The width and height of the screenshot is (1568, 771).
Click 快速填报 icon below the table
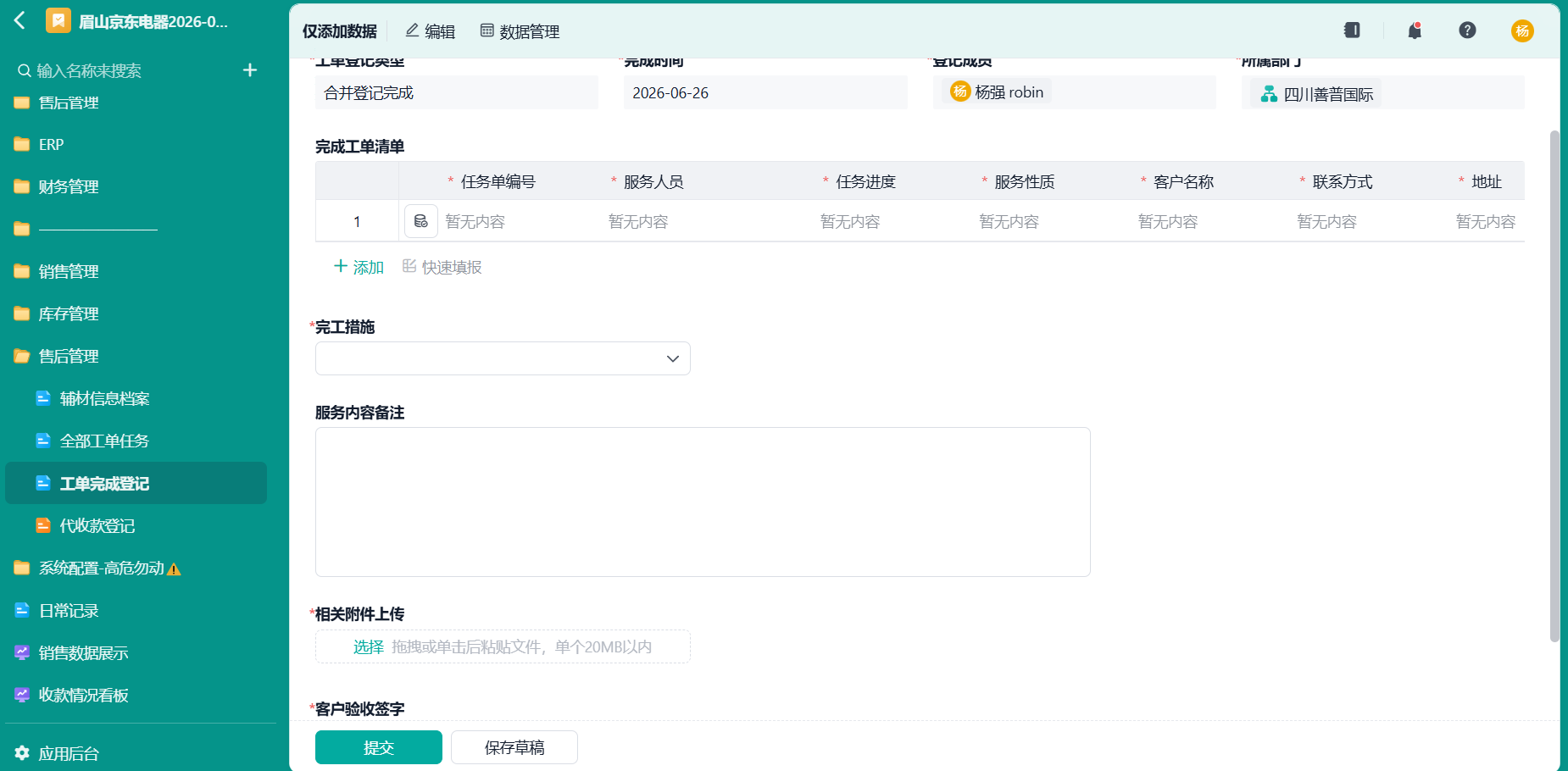pos(409,266)
